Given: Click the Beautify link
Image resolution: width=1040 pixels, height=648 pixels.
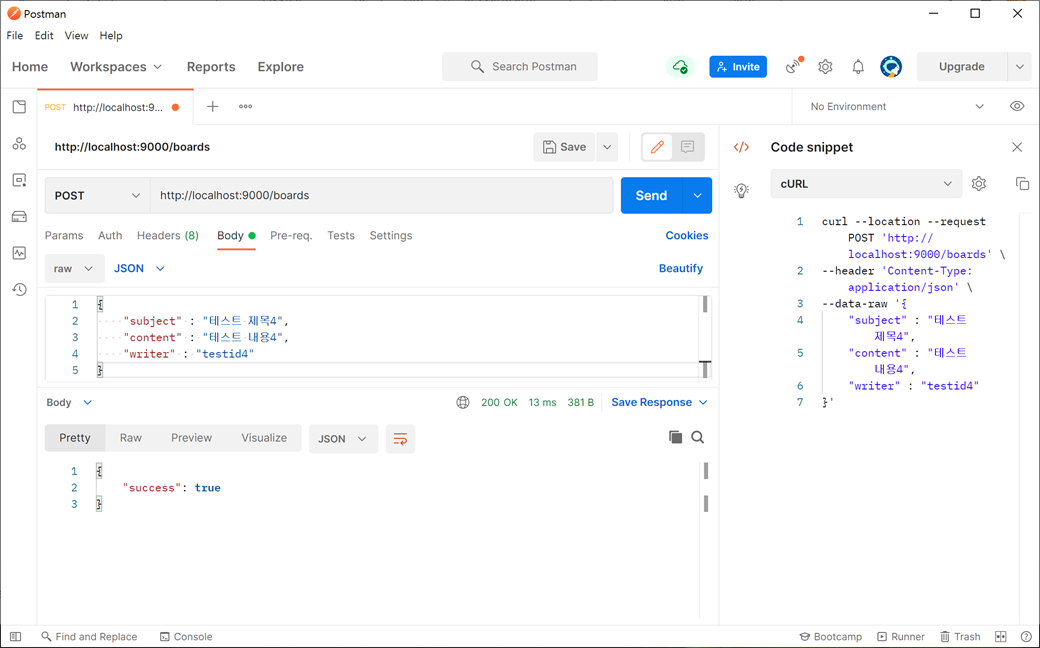Looking at the screenshot, I should coord(681,268).
